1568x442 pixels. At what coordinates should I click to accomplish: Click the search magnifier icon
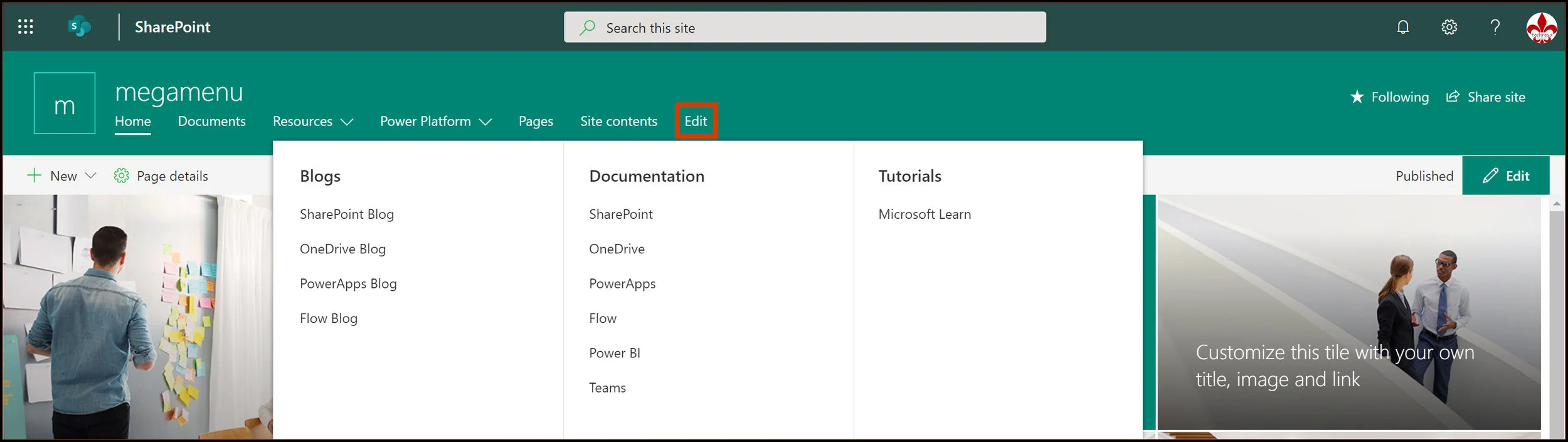coord(588,28)
